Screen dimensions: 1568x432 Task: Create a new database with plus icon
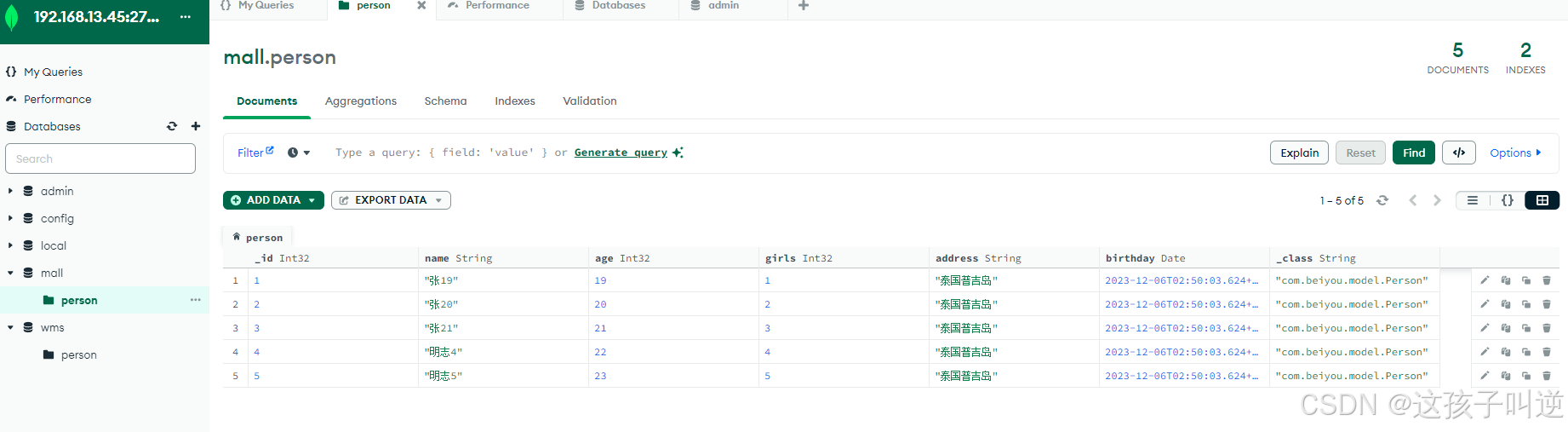coord(196,126)
